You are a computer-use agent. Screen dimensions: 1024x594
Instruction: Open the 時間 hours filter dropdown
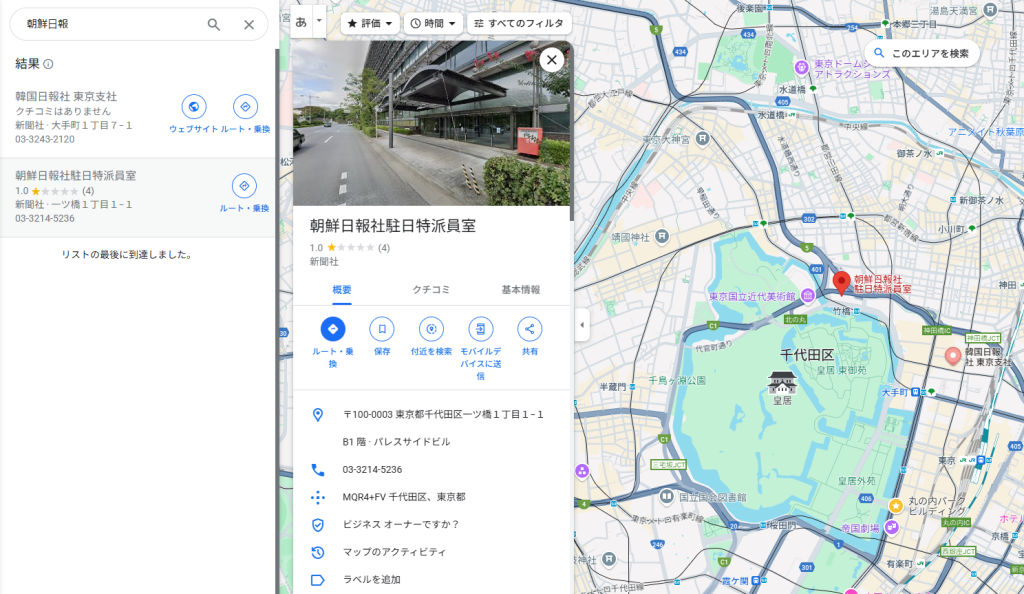[433, 23]
